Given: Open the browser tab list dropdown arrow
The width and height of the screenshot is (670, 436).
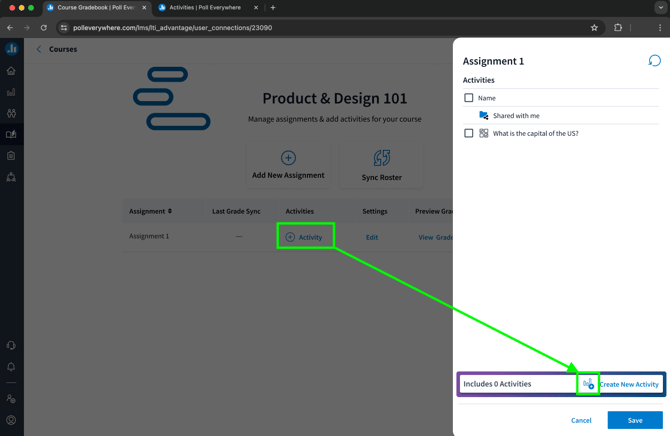Looking at the screenshot, I should pyautogui.click(x=661, y=8).
